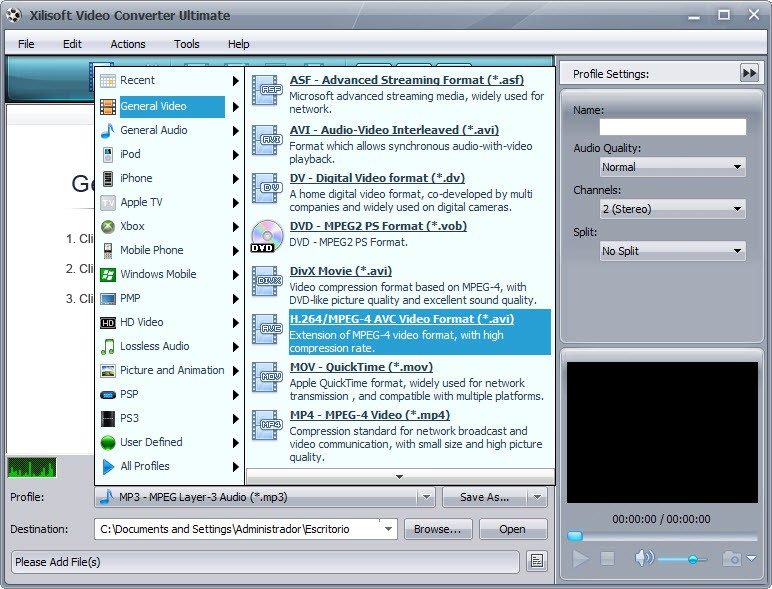Click the Name input field
Screen dimensions: 772x589
(x=673, y=127)
